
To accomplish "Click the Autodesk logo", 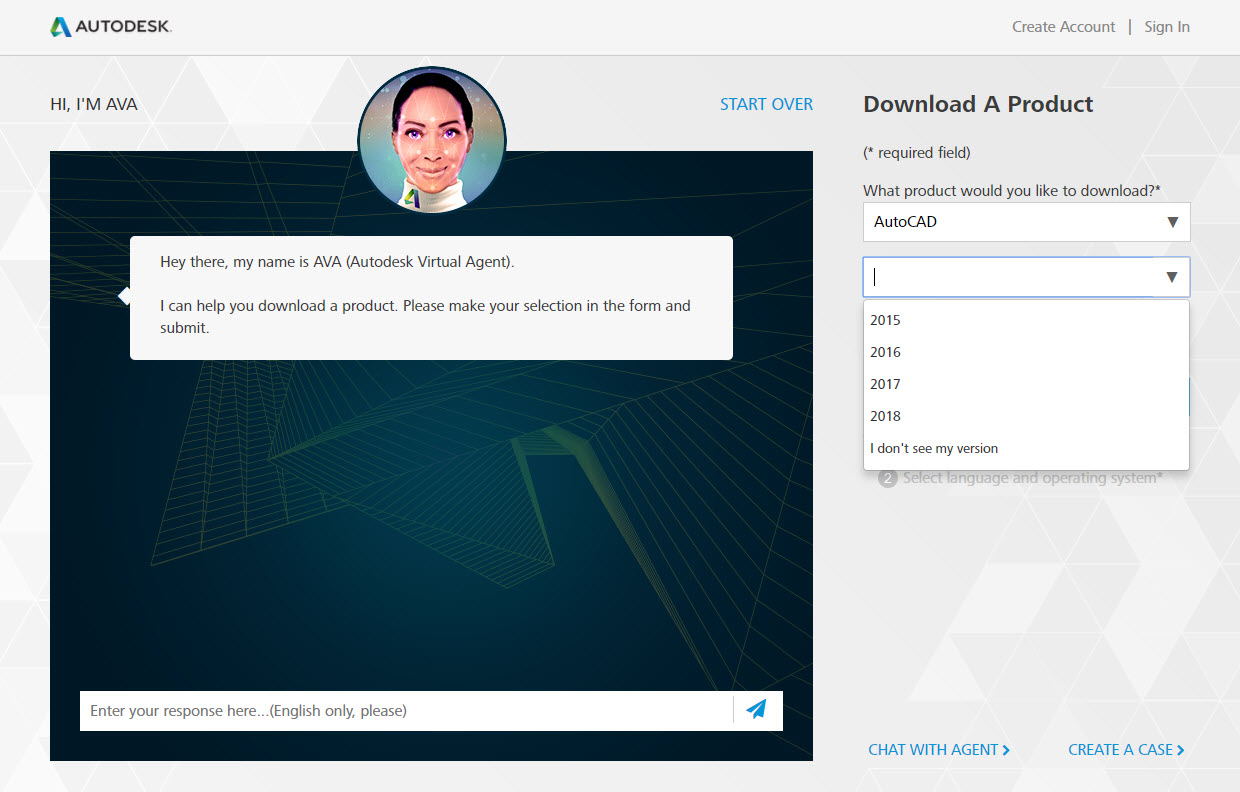I will tap(111, 27).
